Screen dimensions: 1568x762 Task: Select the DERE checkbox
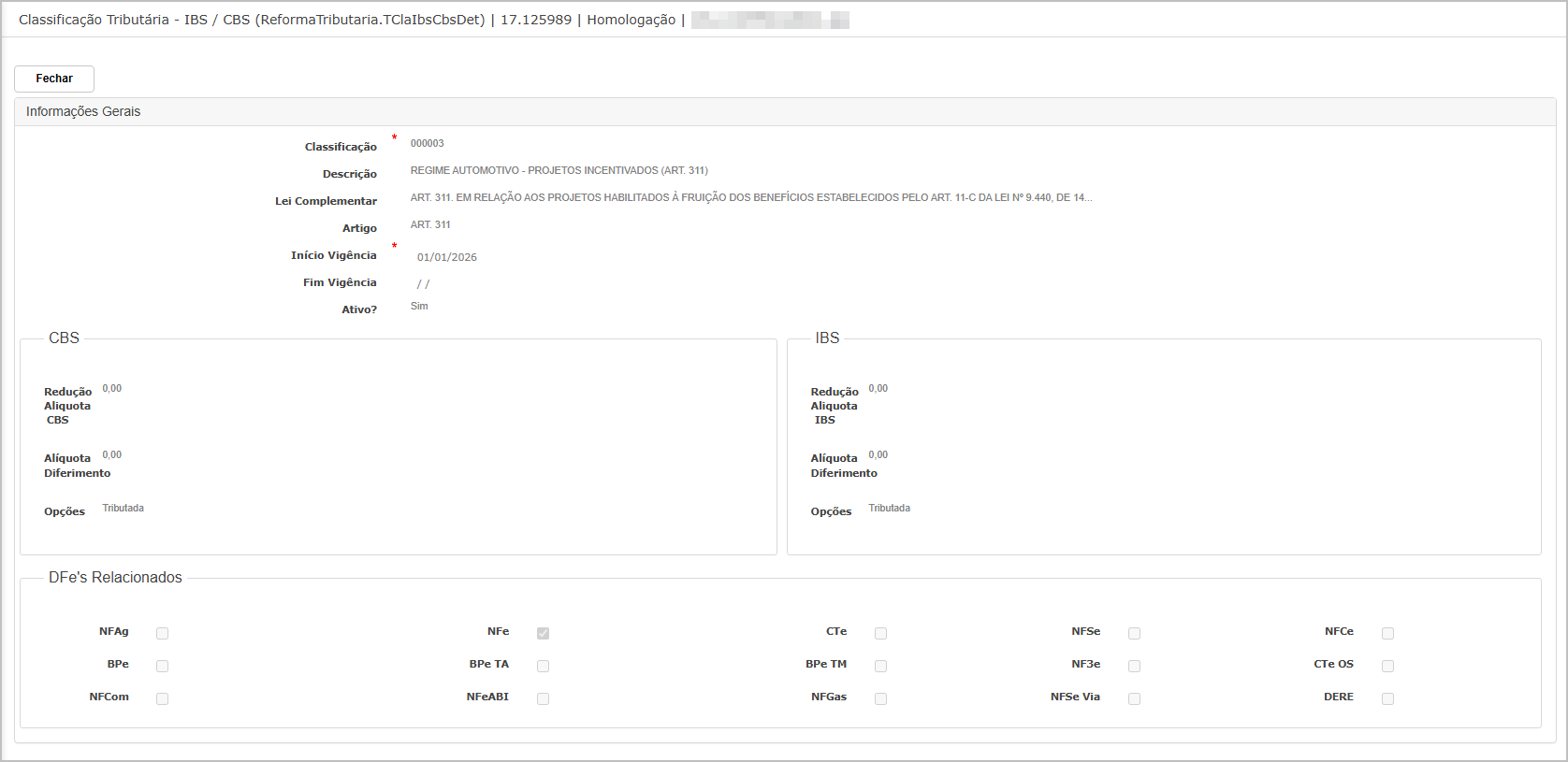click(x=1387, y=698)
